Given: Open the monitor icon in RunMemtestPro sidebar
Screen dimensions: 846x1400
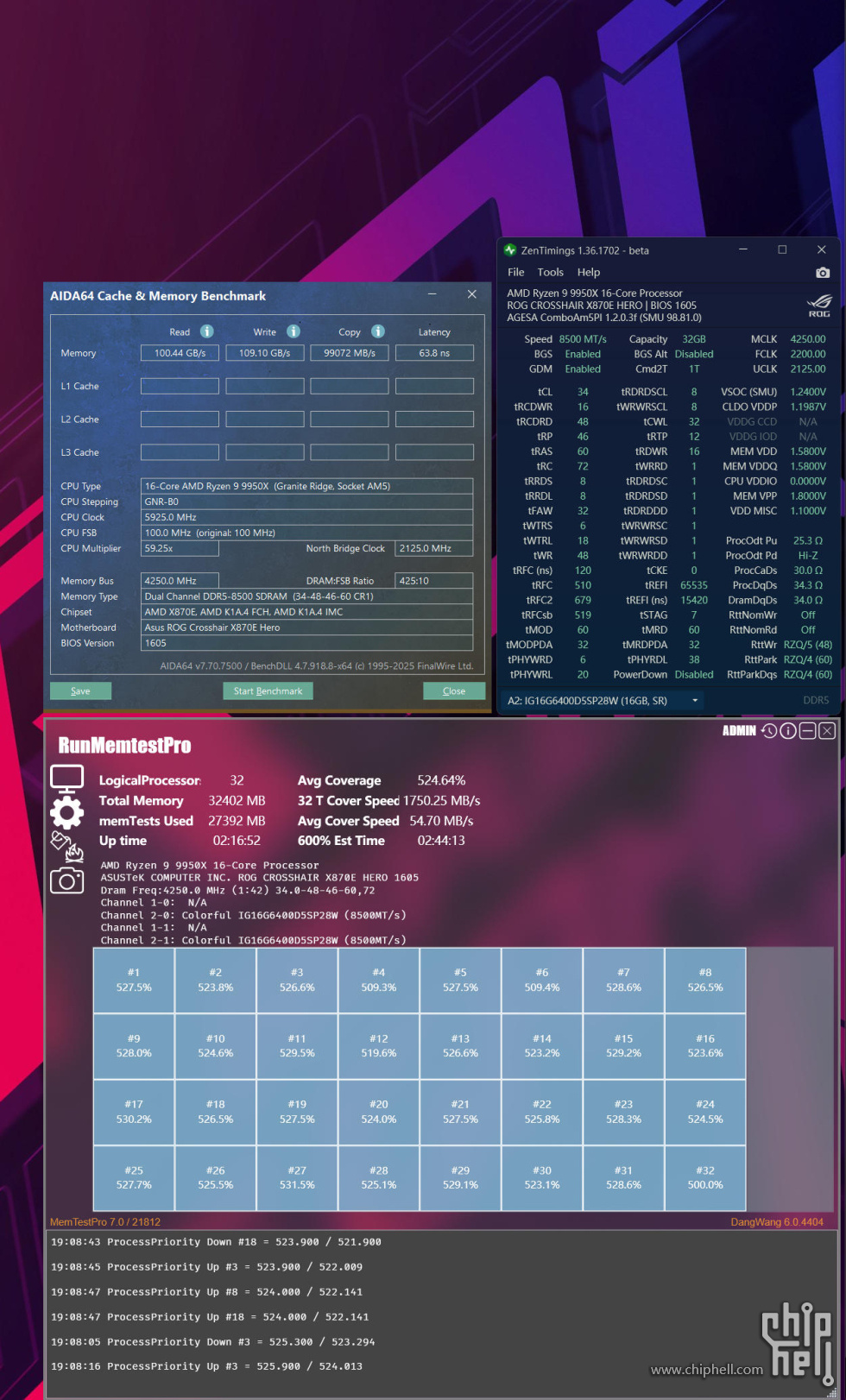Looking at the screenshot, I should point(67,779).
